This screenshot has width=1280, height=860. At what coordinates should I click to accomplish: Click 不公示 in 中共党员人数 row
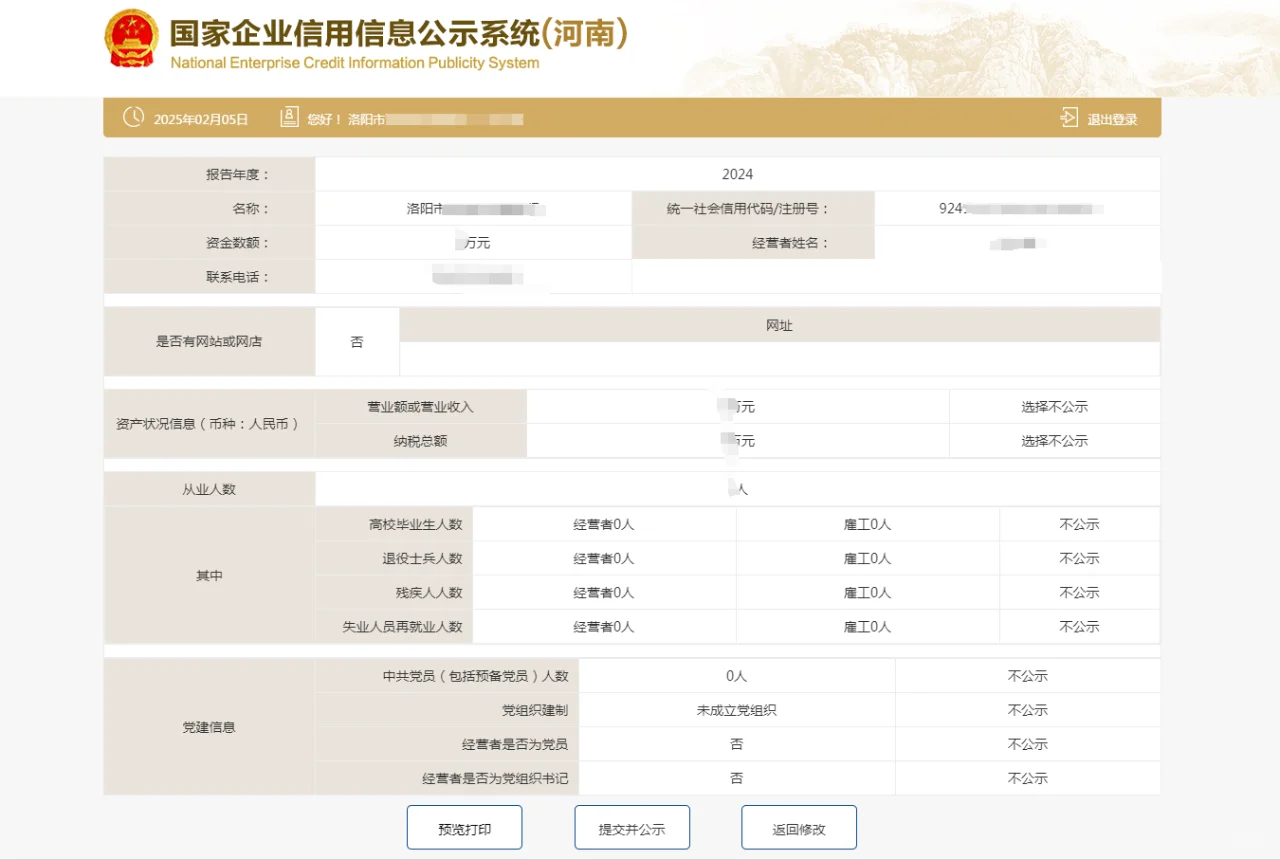pyautogui.click(x=1027, y=676)
